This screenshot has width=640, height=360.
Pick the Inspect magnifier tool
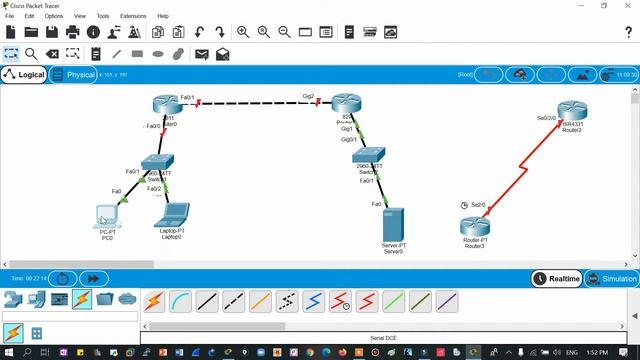pos(31,53)
